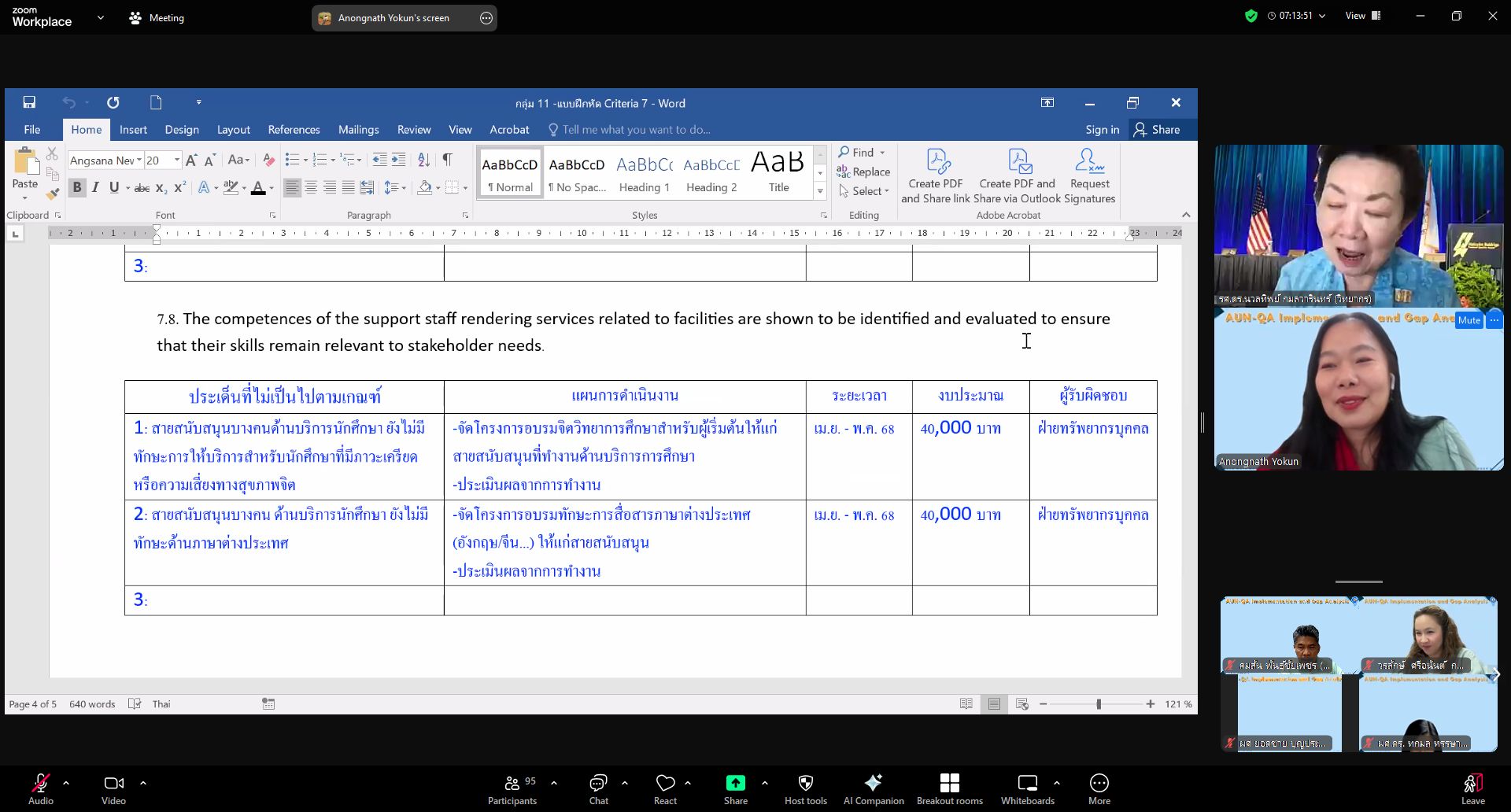Screen dimensions: 1511x812
Task: Open the Select dropdown in Editing group
Action: [864, 191]
